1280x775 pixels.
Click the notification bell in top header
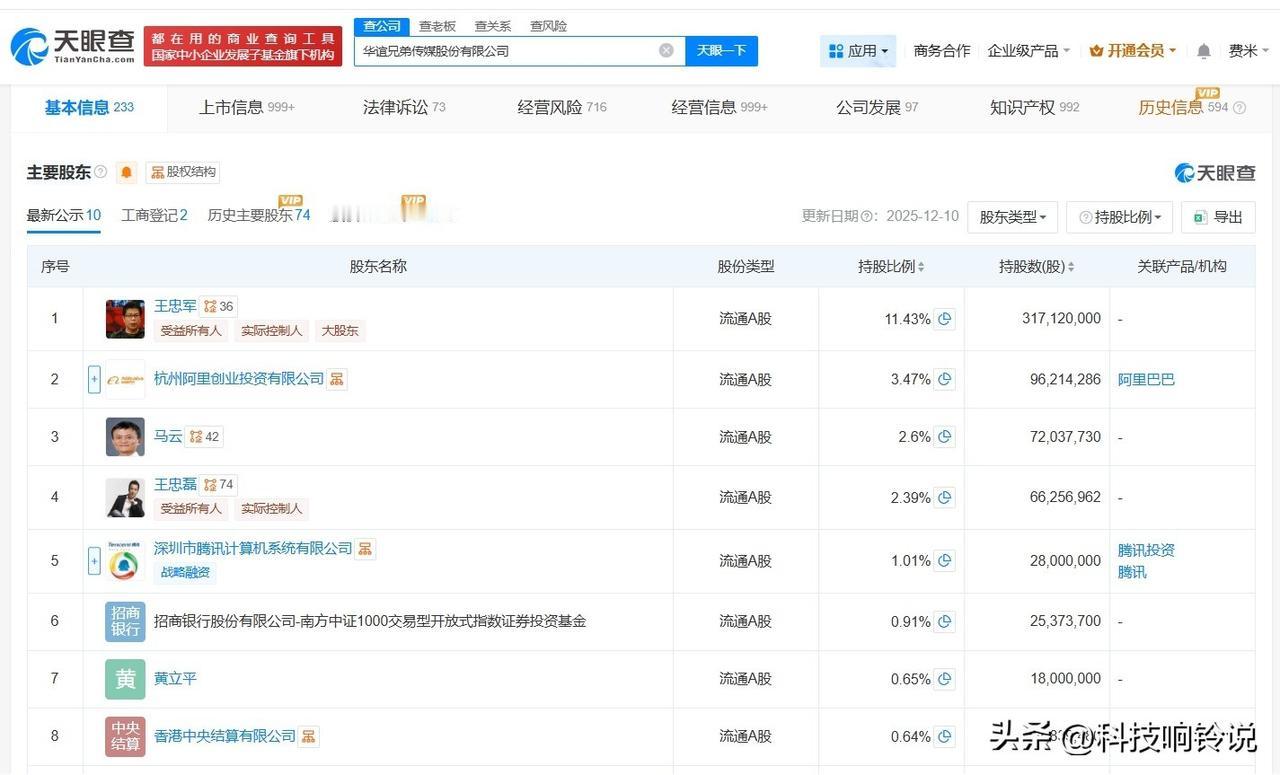click(1204, 51)
